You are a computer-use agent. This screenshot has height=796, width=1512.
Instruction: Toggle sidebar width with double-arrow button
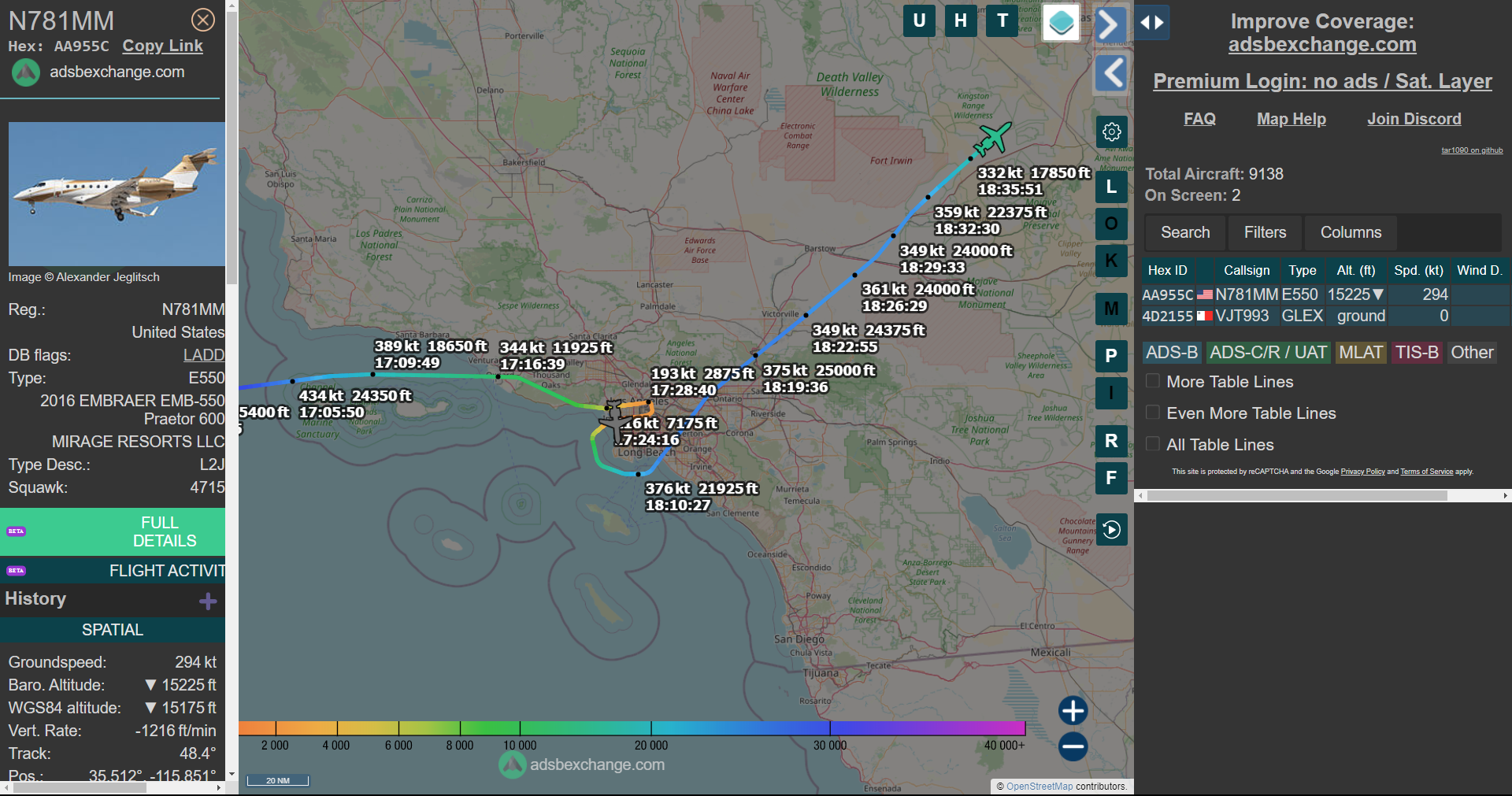click(x=1152, y=23)
